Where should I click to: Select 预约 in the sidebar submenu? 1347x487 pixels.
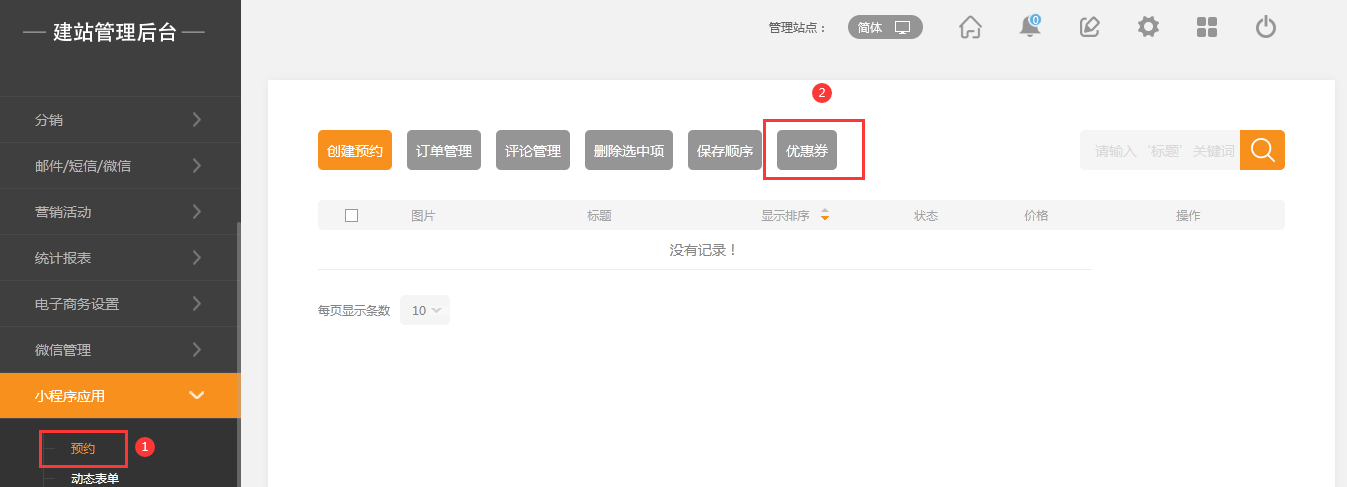[83, 449]
